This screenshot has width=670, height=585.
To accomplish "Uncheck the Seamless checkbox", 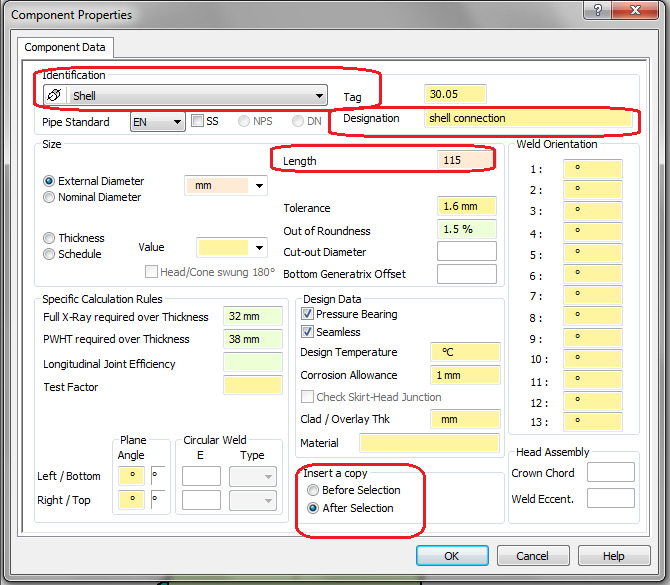I will [307, 332].
